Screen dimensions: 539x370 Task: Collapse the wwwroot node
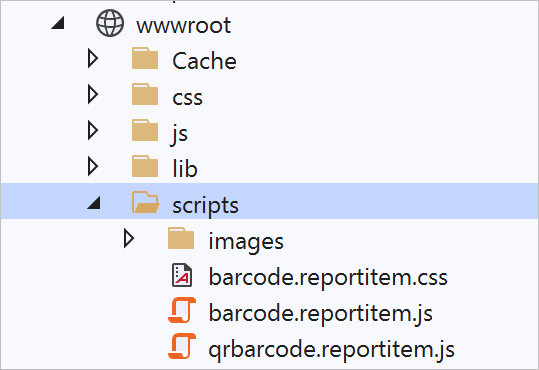point(58,23)
